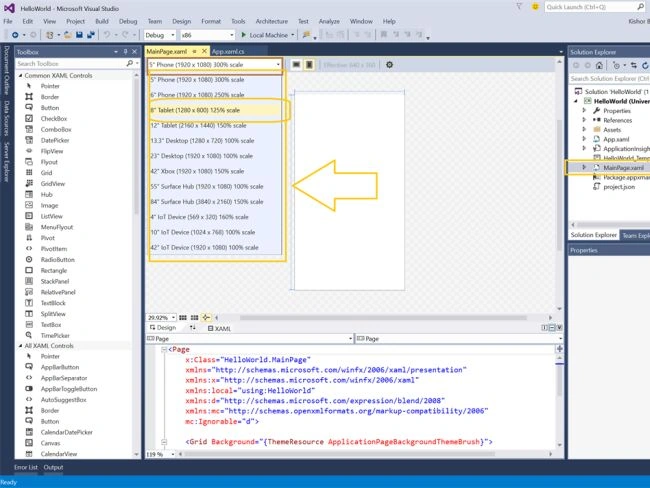This screenshot has width=650, height=488.
Task: Click the Search Toolbox input field
Action: tap(72, 63)
